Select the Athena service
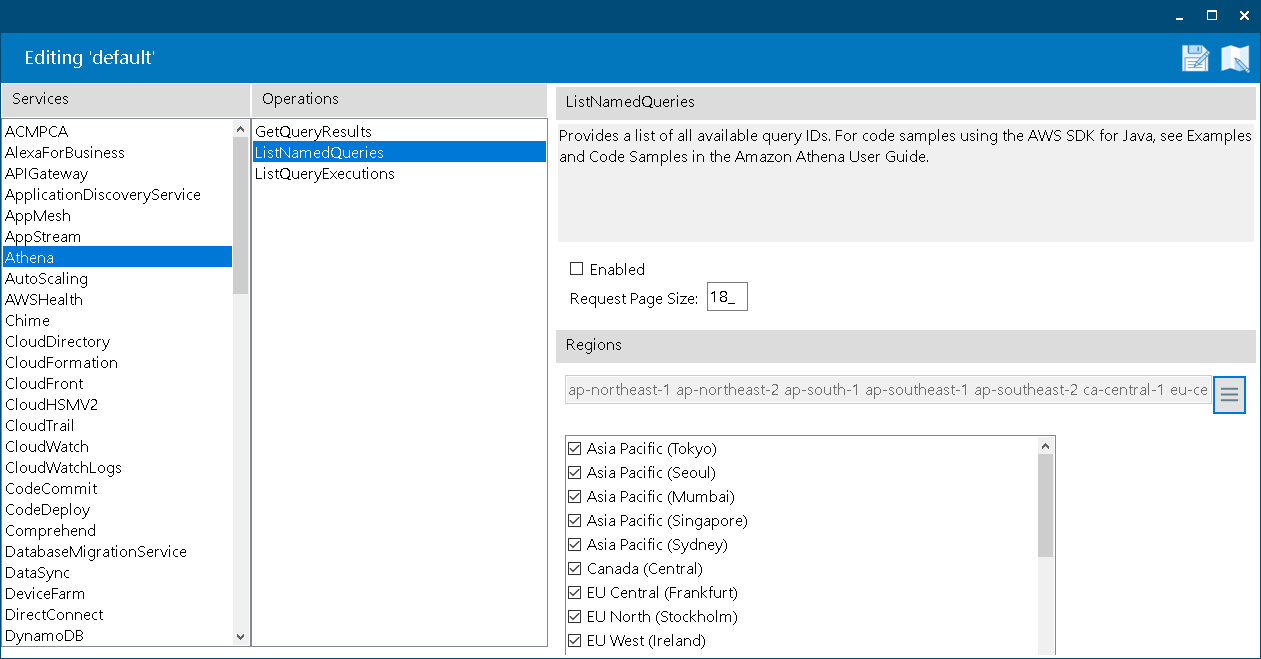This screenshot has height=659, width=1261. point(117,258)
